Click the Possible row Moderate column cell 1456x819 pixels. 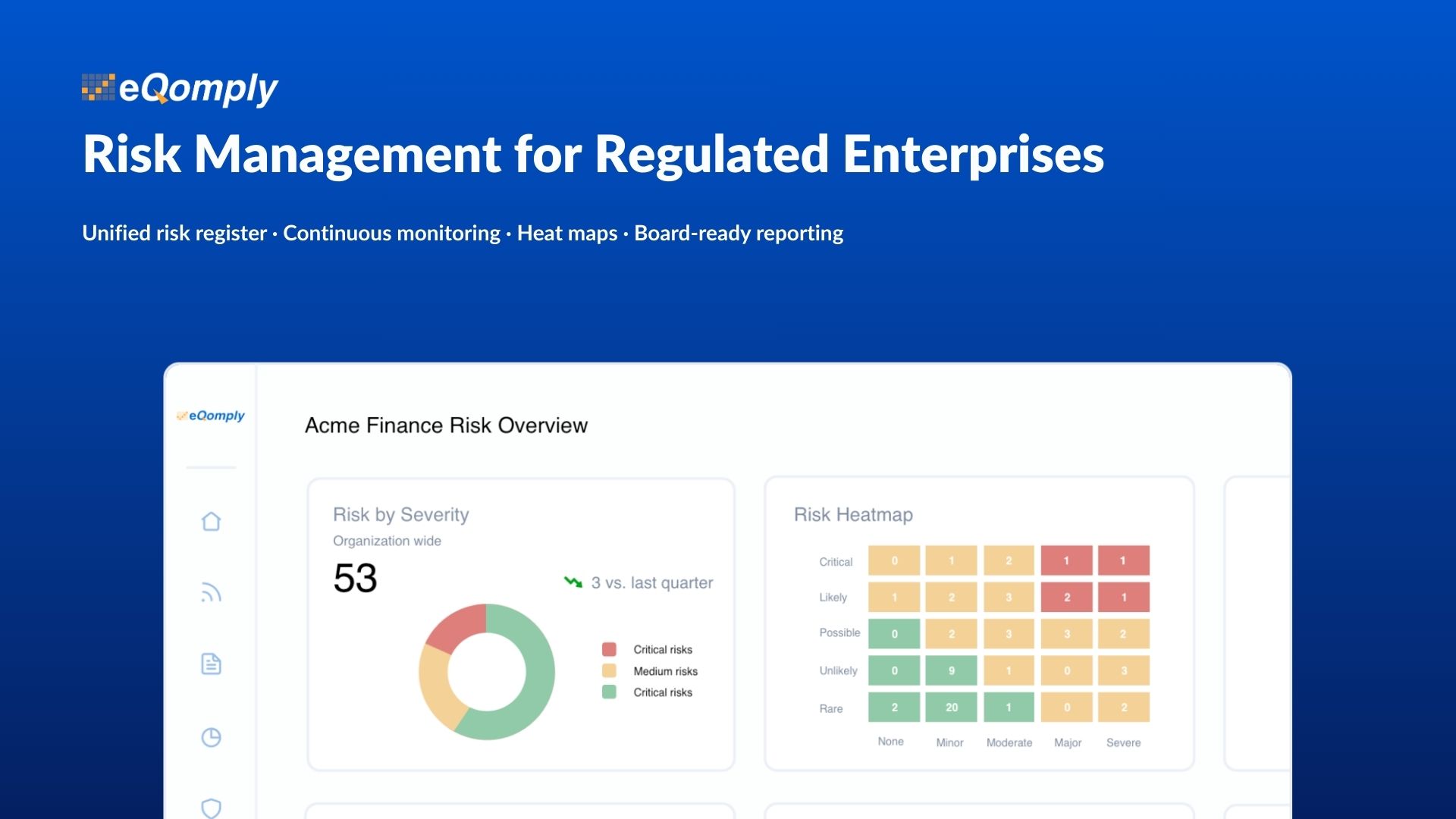1009,633
